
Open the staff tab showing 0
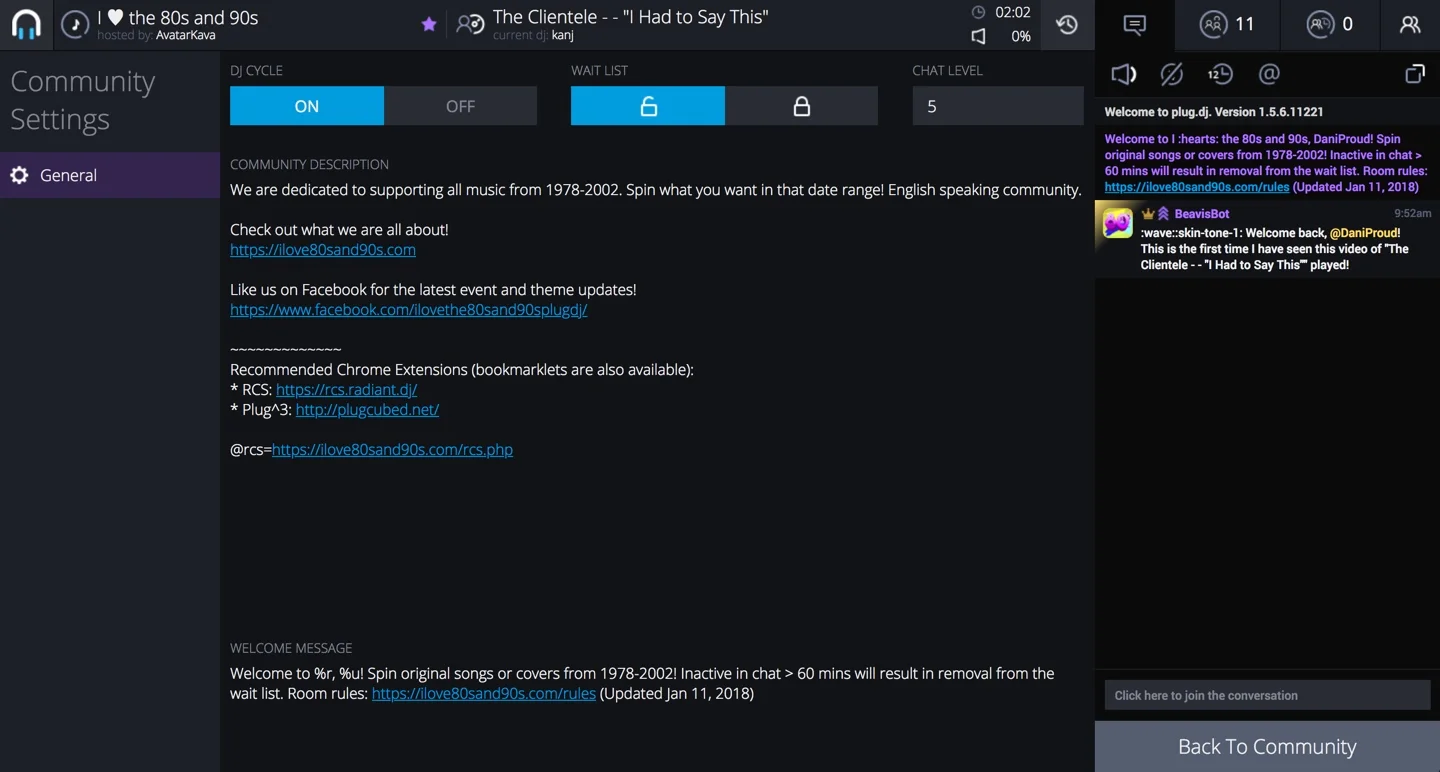[x=1330, y=25]
